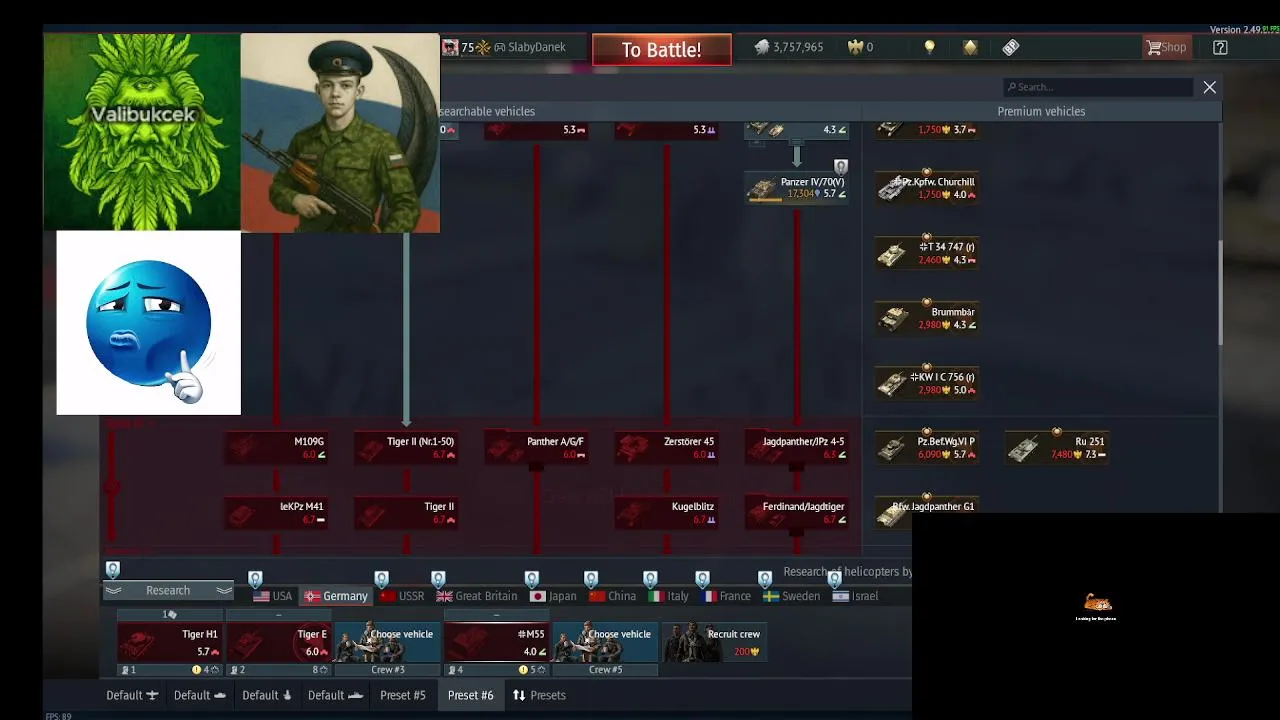This screenshot has width=1280, height=720.
Task: Select the Default boat preset
Action: pyautogui.click(x=335, y=695)
